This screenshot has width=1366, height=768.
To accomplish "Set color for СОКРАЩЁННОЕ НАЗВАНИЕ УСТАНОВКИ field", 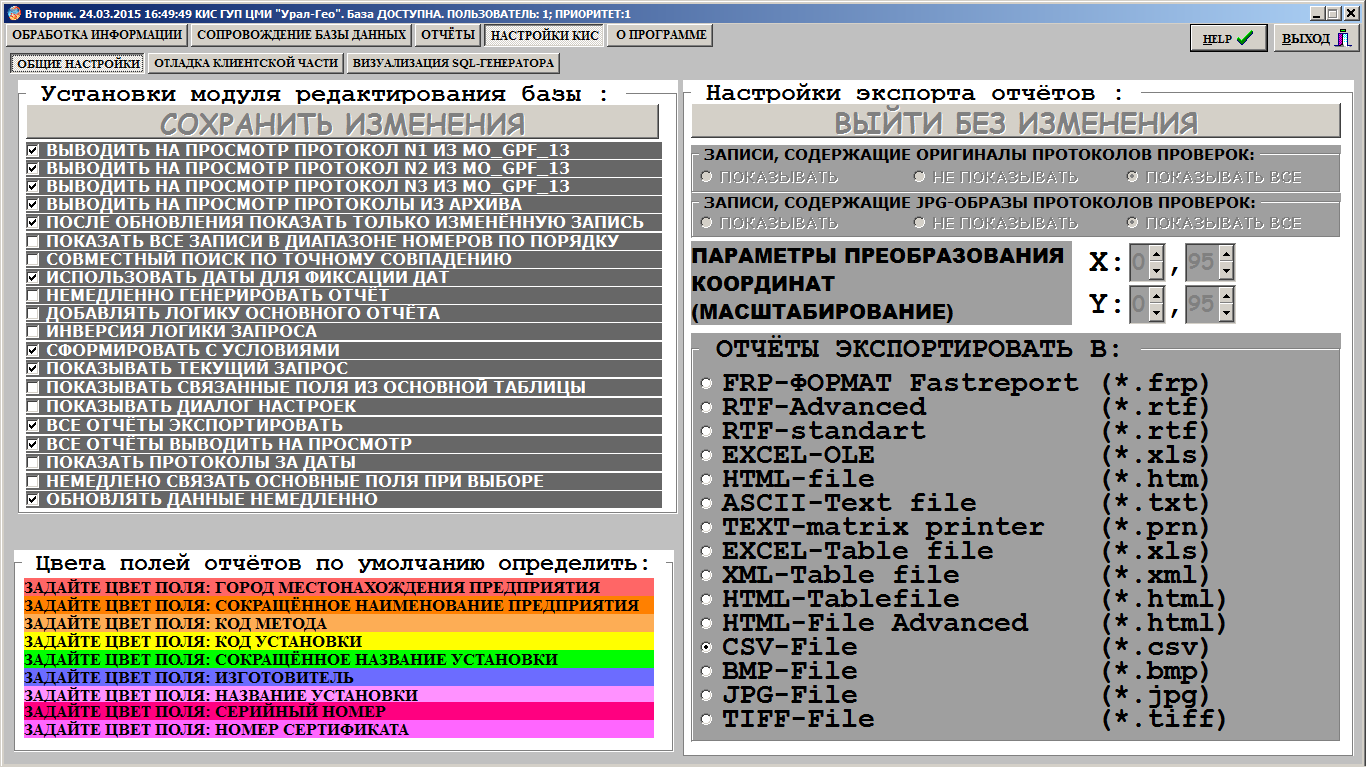I will 338,659.
